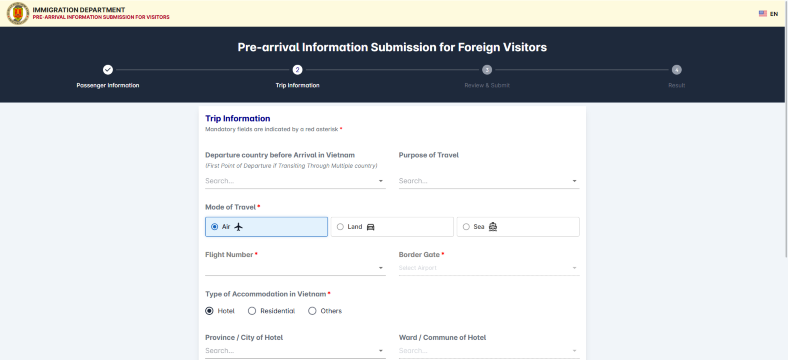788x360 pixels.
Task: Click the step 2 circle indicator
Action: pos(298,70)
